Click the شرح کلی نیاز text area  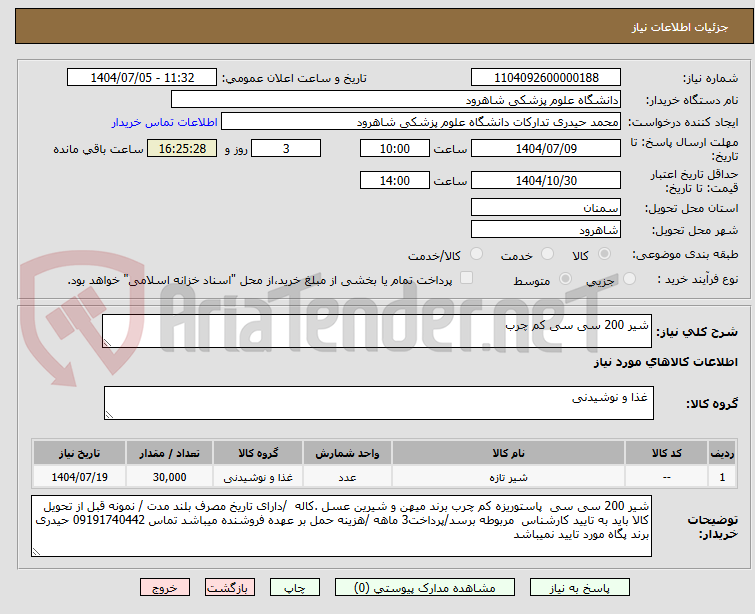377,331
